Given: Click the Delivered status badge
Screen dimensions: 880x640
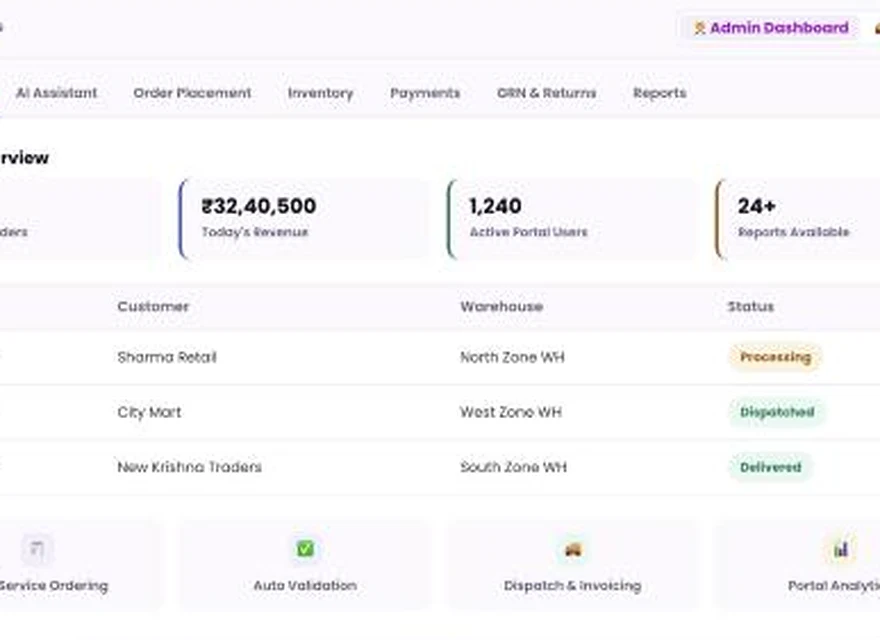Looking at the screenshot, I should coord(770,467).
